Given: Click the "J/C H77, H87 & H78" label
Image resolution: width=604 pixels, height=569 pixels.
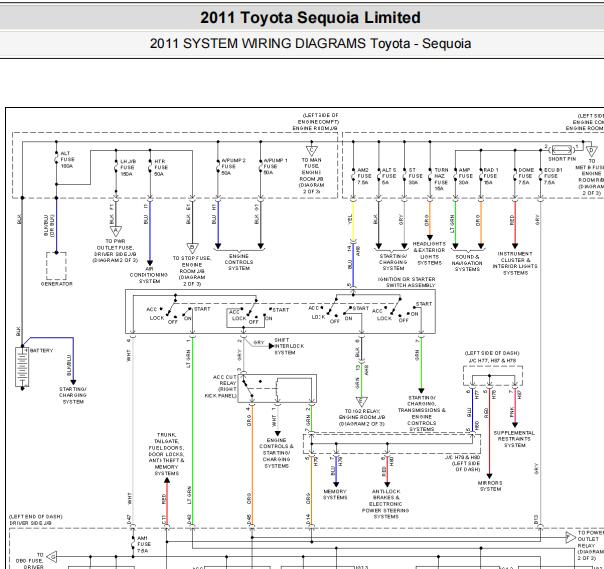Looking at the screenshot, I should pos(492,361).
